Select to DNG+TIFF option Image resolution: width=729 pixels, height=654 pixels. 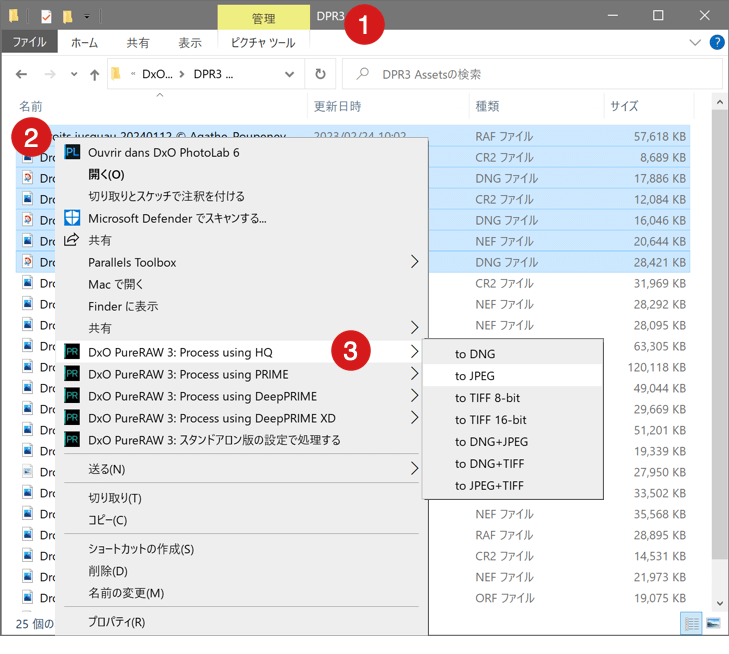click(513, 463)
